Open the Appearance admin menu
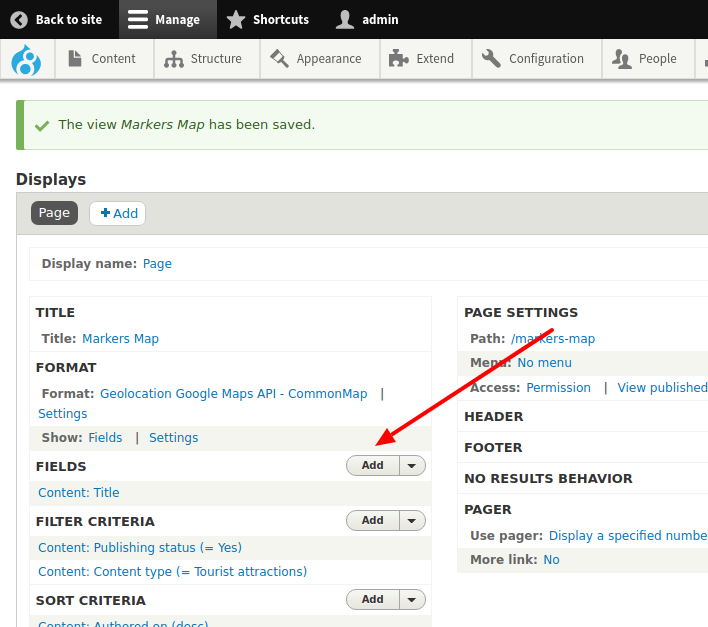Image resolution: width=708 pixels, height=627 pixels. tap(316, 59)
